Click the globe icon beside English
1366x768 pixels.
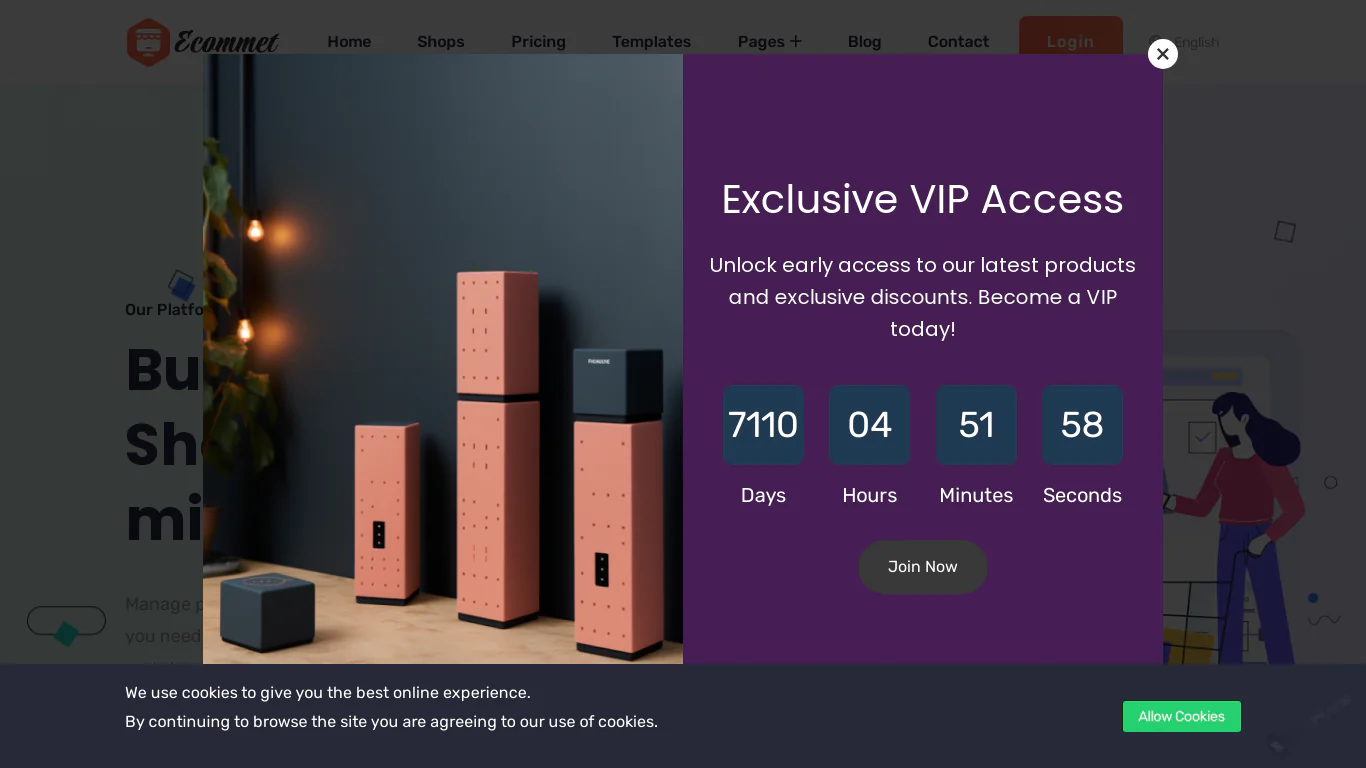(x=1157, y=42)
